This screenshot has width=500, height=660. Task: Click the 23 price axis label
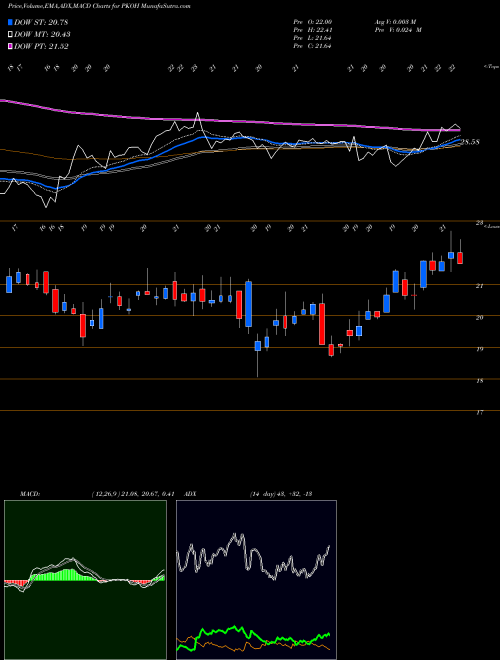(479, 223)
